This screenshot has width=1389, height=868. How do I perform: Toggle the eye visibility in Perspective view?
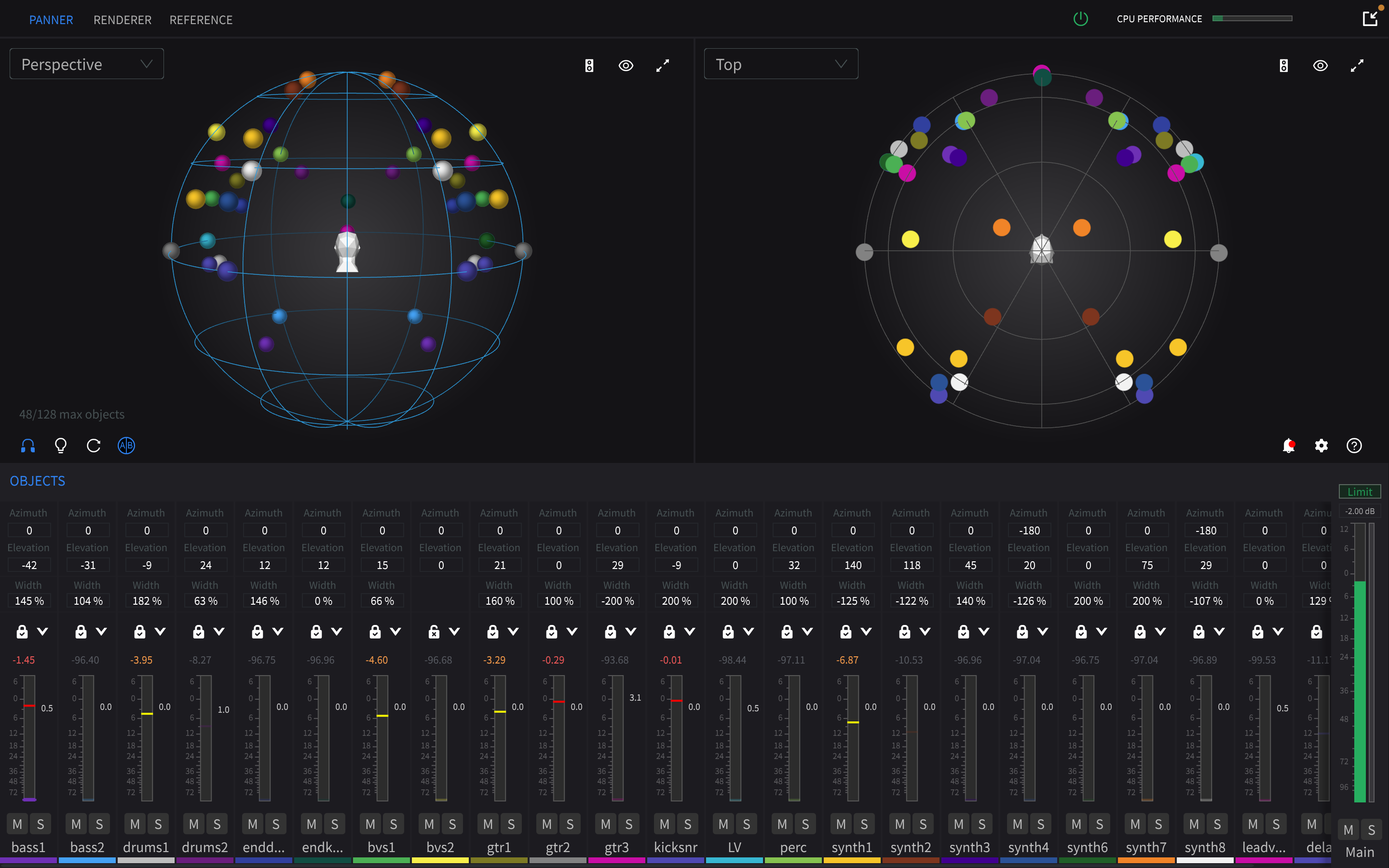[626, 66]
